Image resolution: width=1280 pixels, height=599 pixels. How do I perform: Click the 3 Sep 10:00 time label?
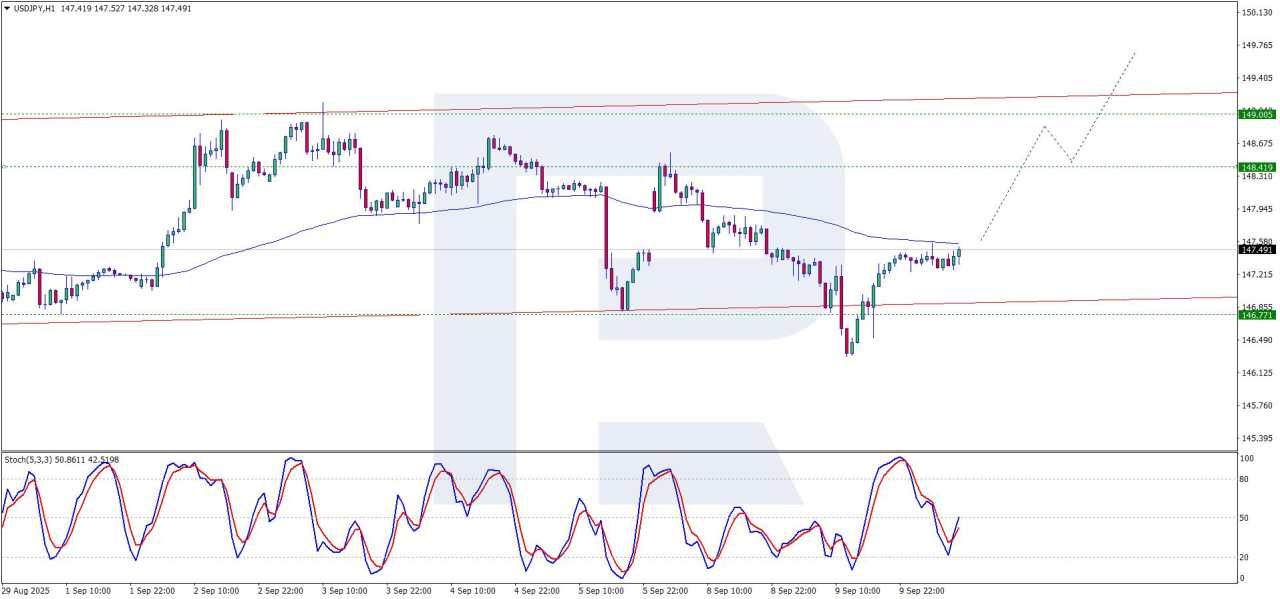point(345,591)
